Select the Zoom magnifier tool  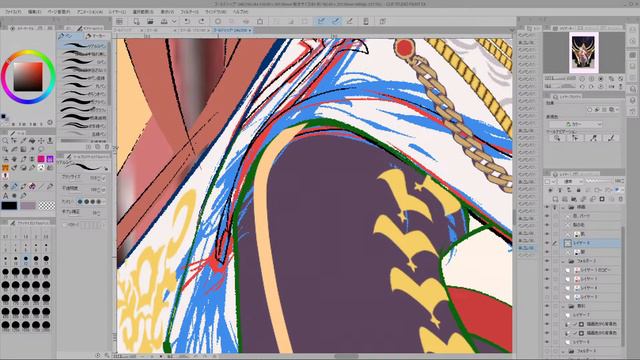tap(5, 140)
